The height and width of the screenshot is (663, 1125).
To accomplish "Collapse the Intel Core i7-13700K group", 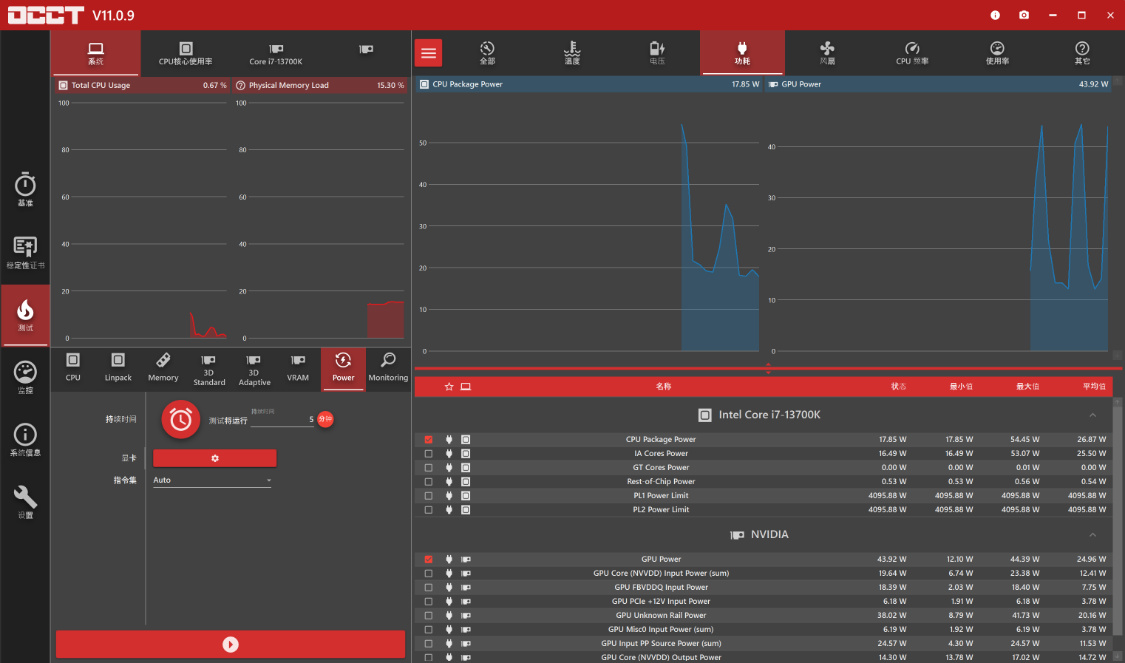I will click(x=1093, y=415).
